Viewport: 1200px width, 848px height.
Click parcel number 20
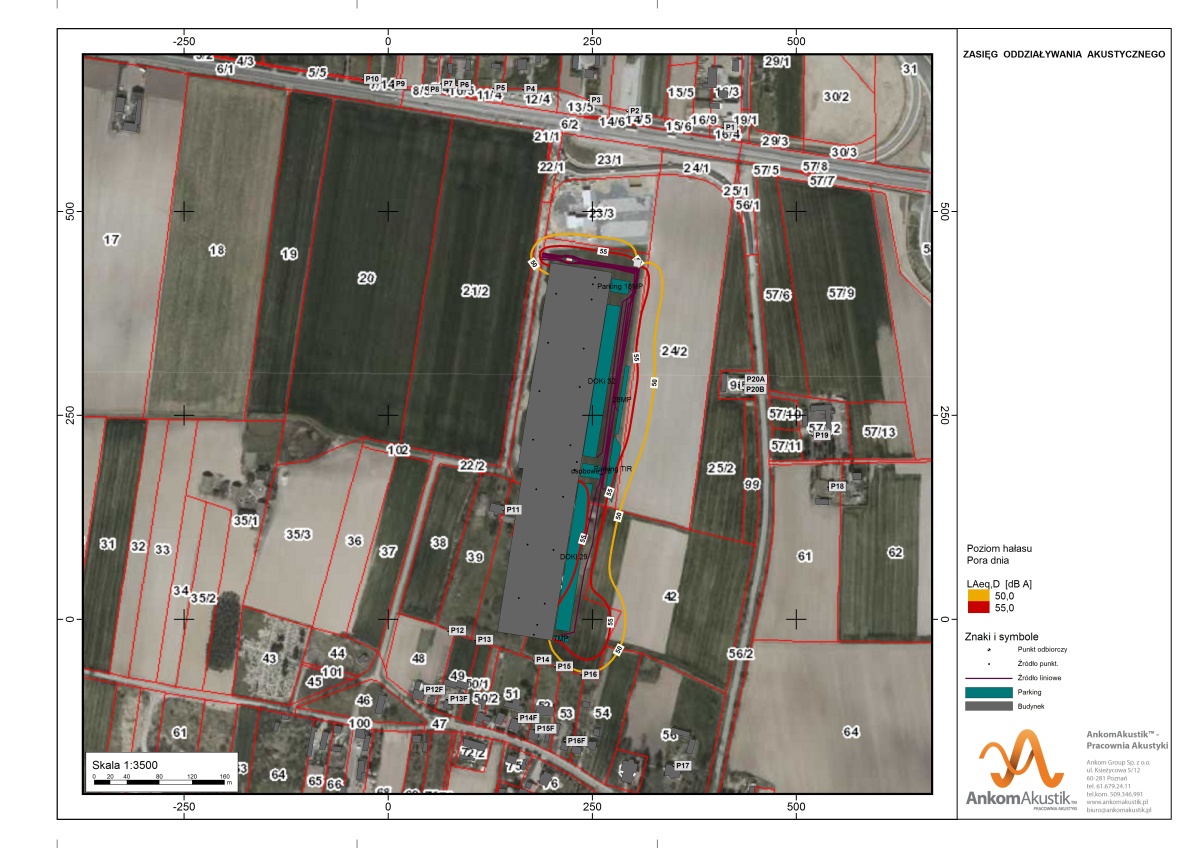366,279
